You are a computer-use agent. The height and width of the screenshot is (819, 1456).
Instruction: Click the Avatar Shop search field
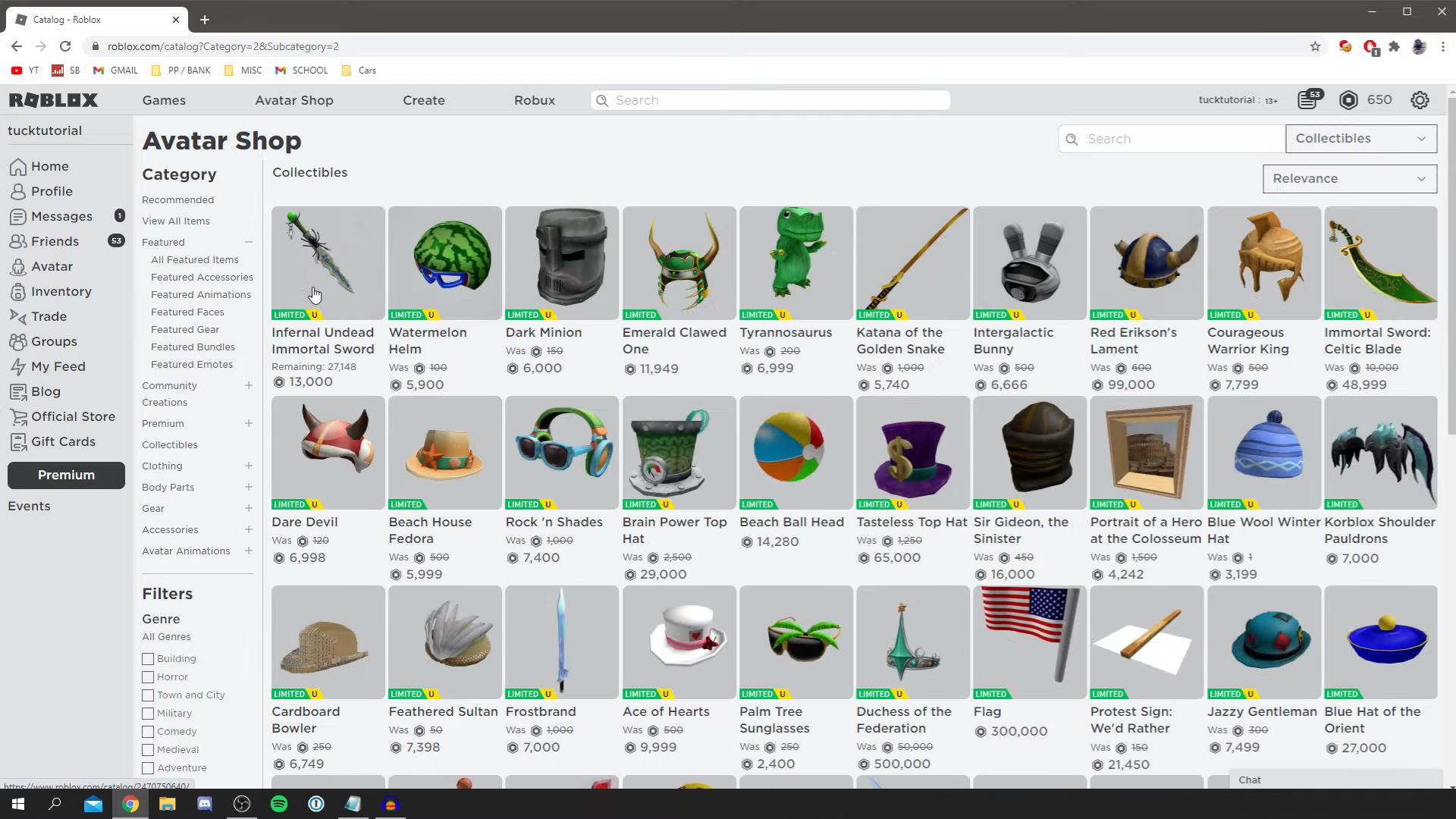coord(1172,139)
